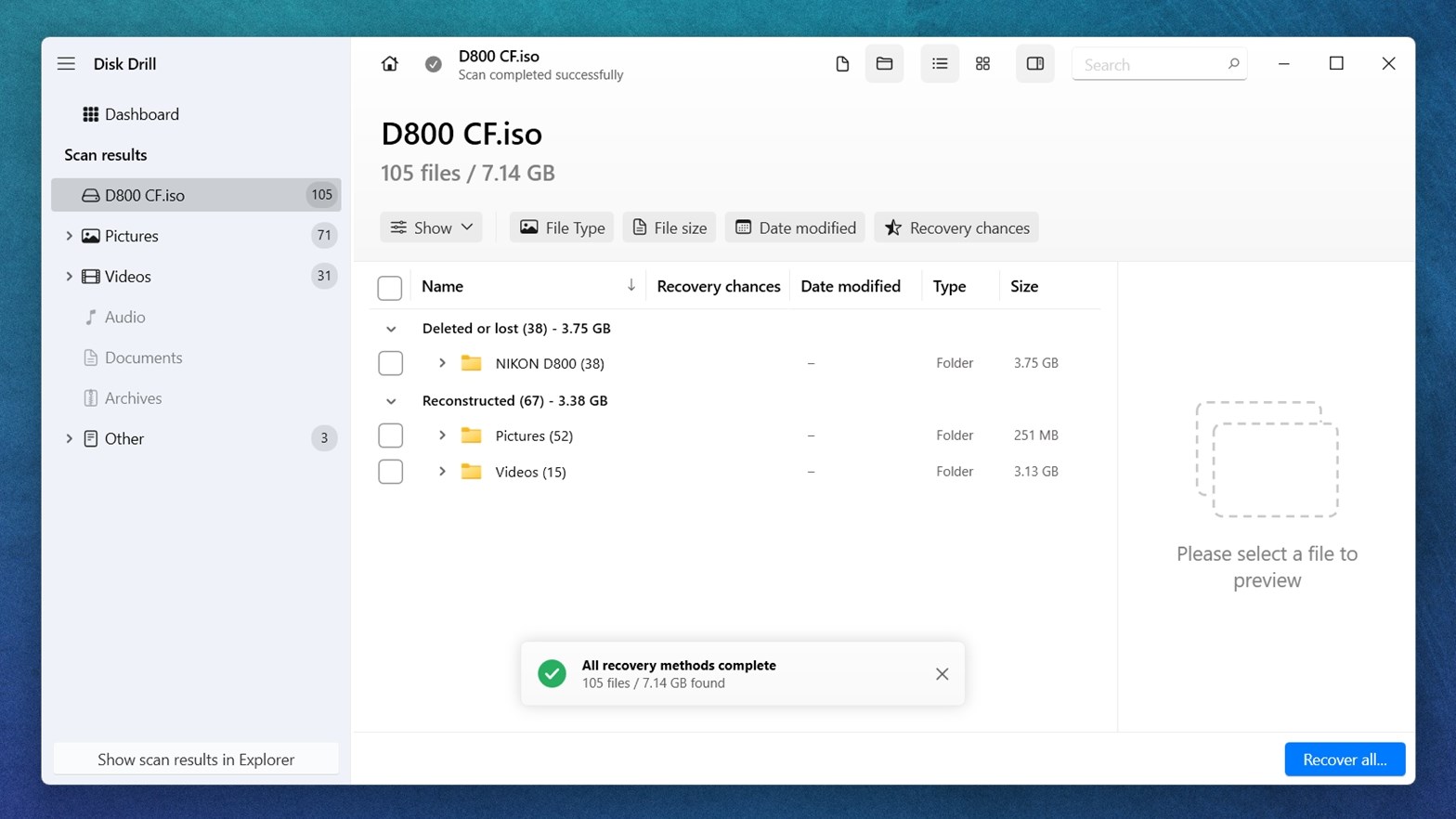Open Dashboard in the sidebar
Screen dimensions: 1456x819
pos(141,114)
